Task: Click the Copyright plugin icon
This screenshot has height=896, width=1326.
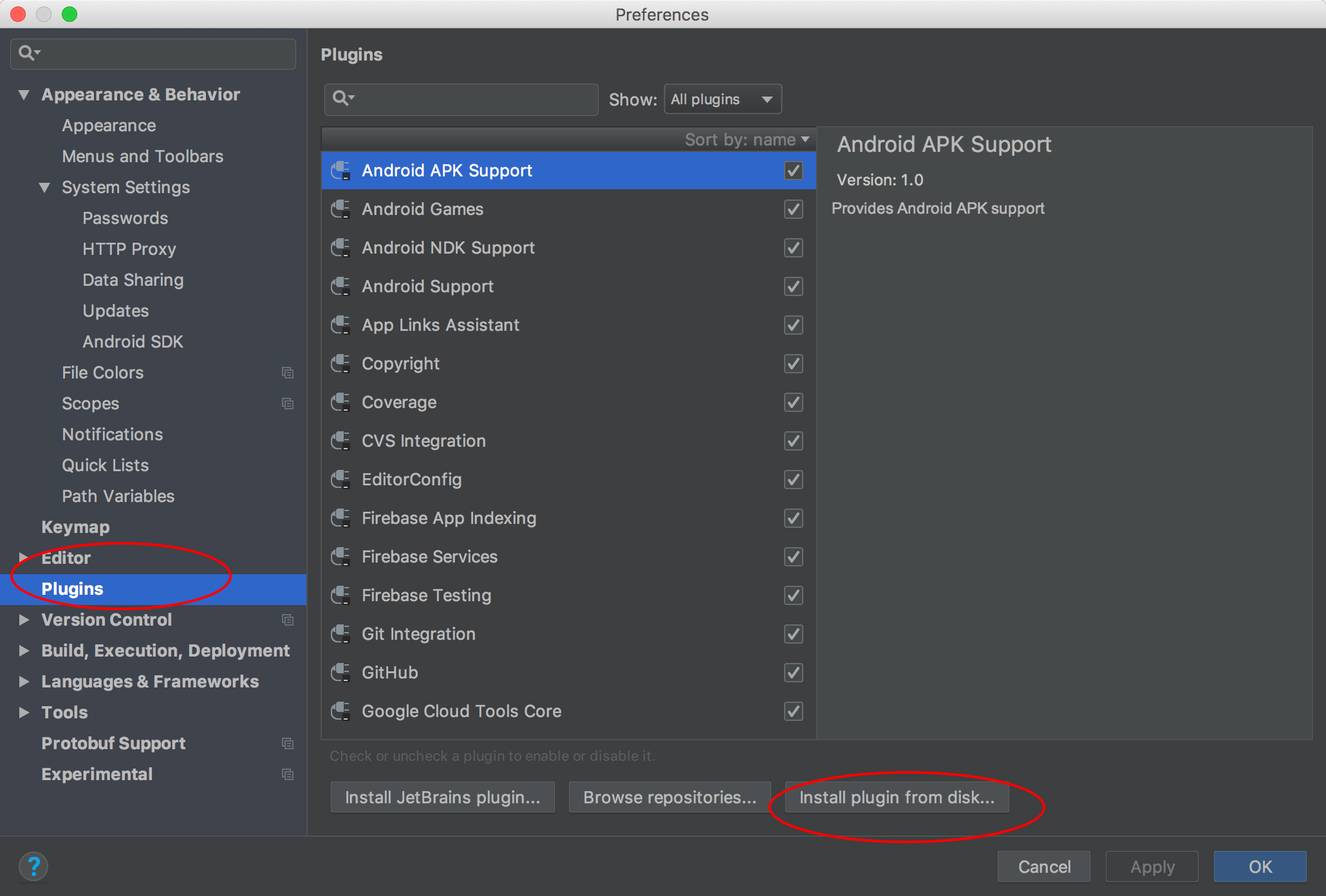Action: pos(341,364)
